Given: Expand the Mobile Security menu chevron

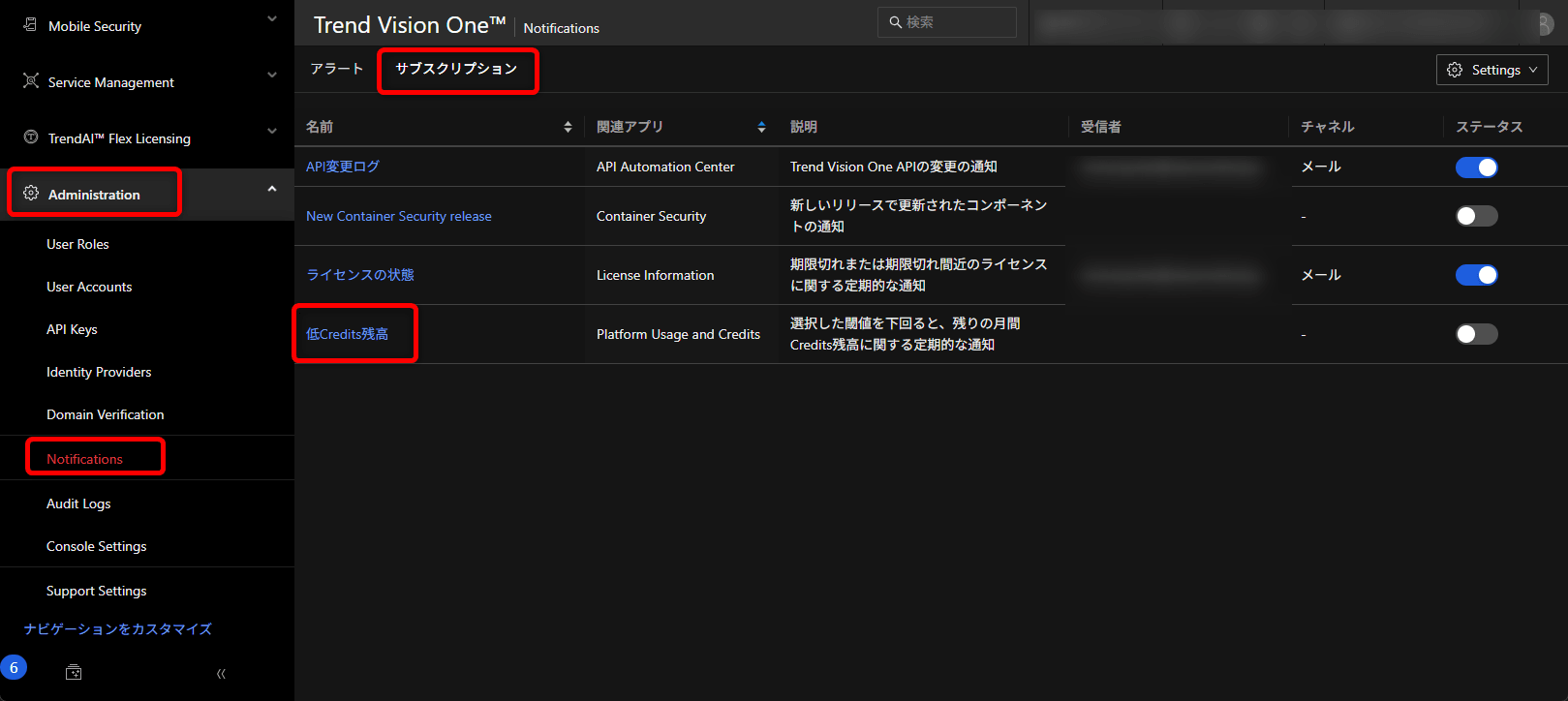Looking at the screenshot, I should click(272, 19).
